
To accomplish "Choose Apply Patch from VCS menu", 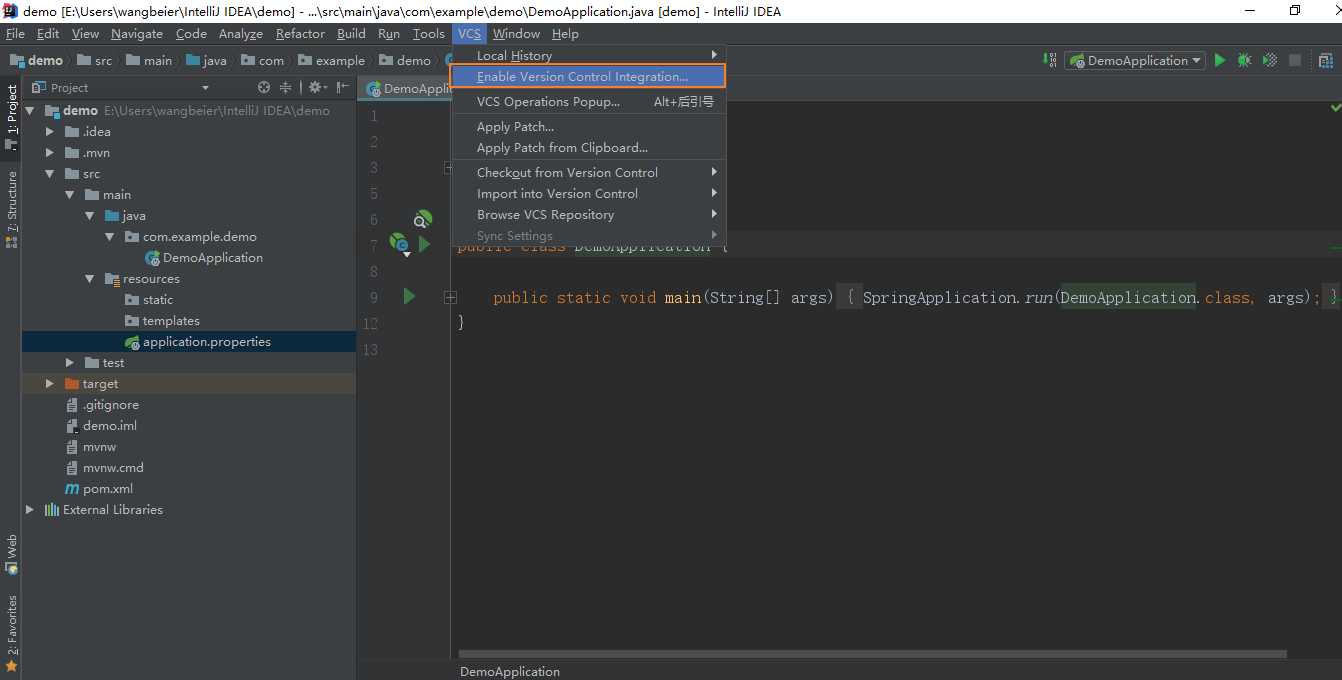I will [x=588, y=127].
